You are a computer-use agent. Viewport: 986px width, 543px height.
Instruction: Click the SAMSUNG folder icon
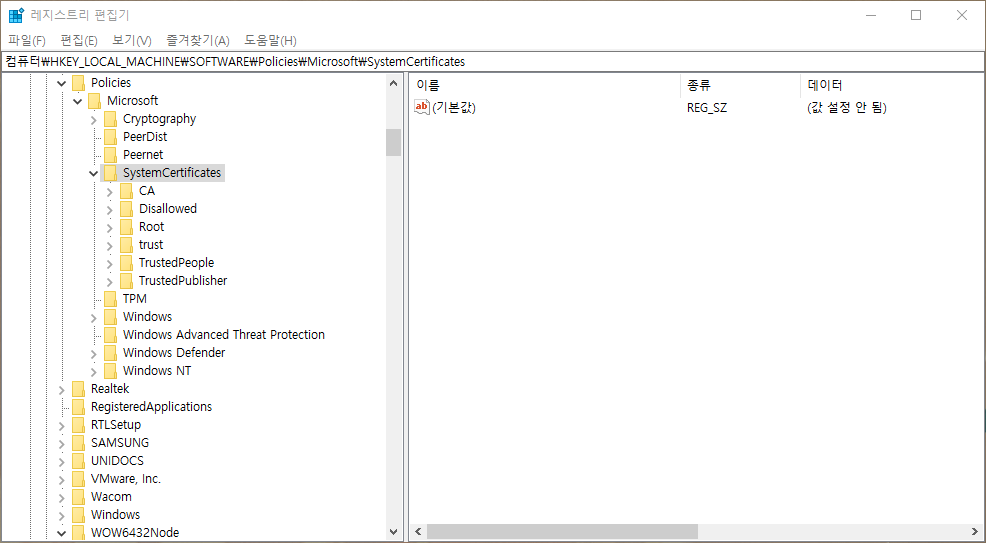78,443
